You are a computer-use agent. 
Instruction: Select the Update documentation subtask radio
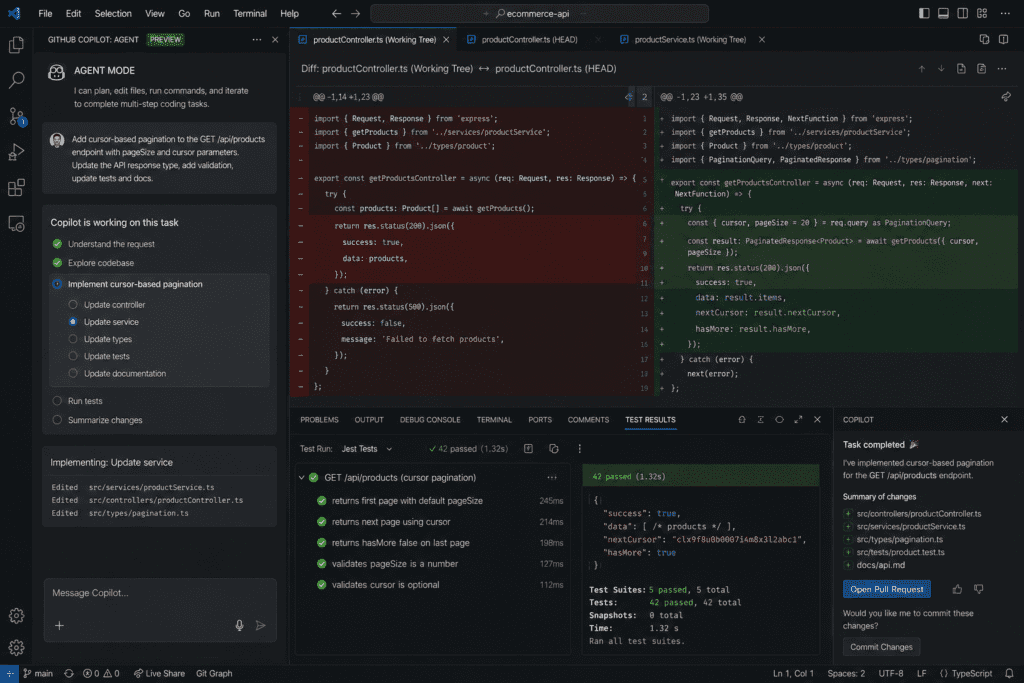click(x=73, y=373)
